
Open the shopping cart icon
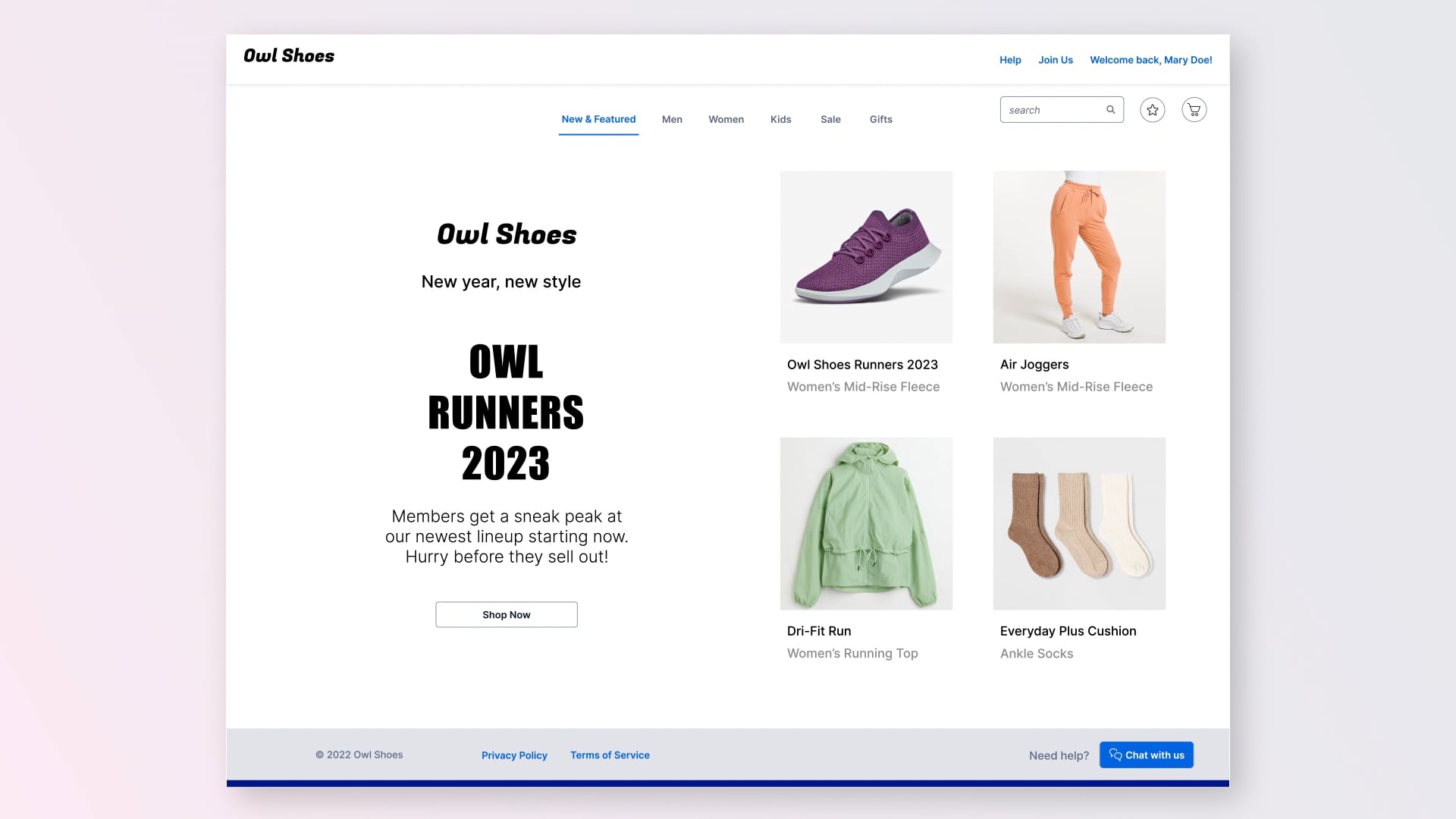(x=1194, y=110)
